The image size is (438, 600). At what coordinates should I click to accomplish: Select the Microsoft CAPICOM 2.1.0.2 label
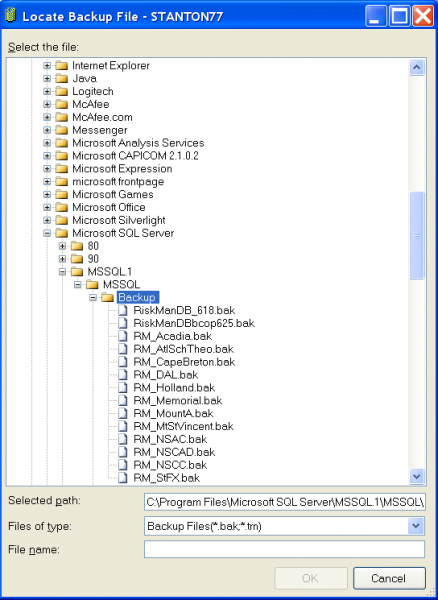point(135,156)
